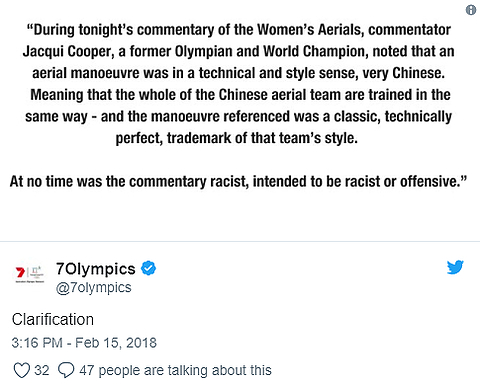Click the 32 likes count
Screen dimensions: 480x385
(42, 370)
